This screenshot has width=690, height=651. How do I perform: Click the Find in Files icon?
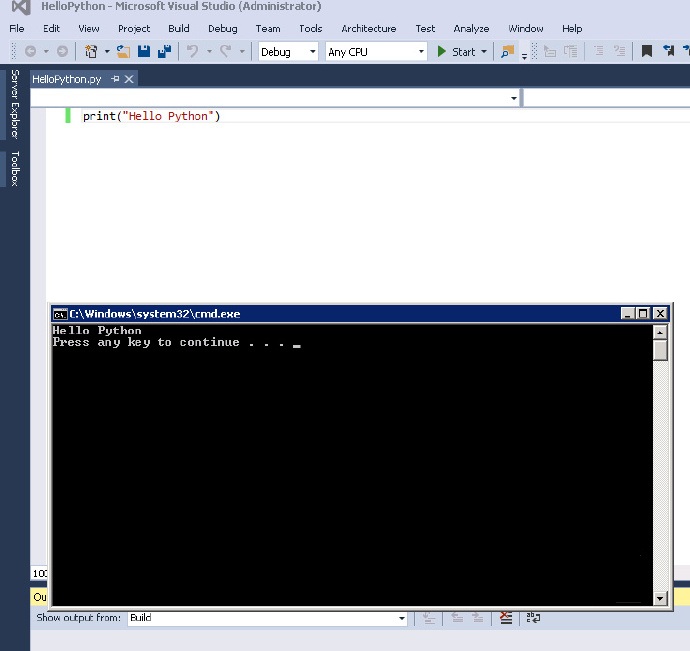pos(507,52)
